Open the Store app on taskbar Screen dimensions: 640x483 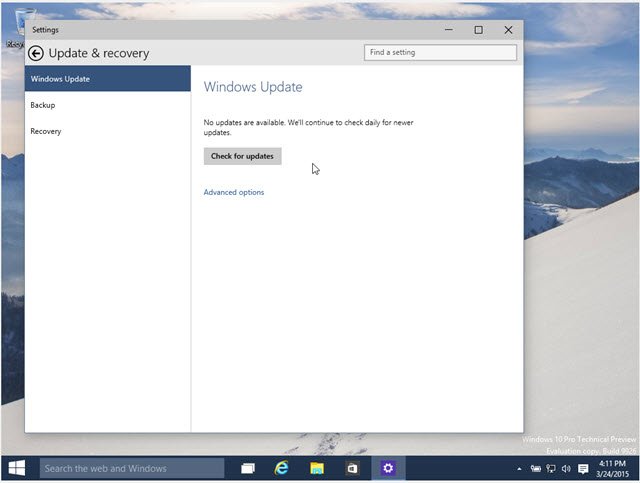tap(352, 468)
